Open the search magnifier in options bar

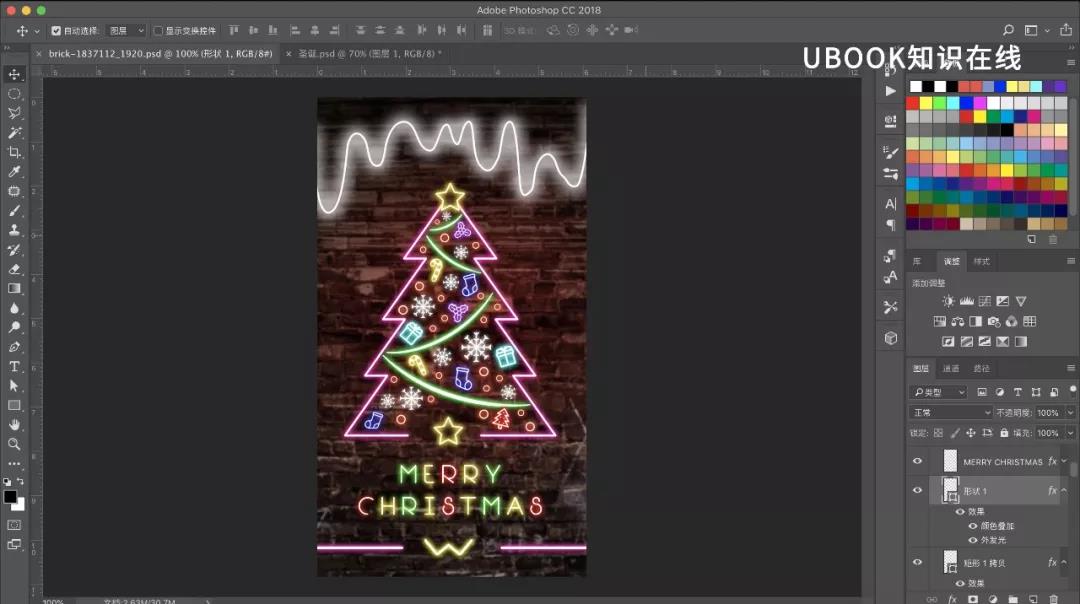pos(1008,30)
